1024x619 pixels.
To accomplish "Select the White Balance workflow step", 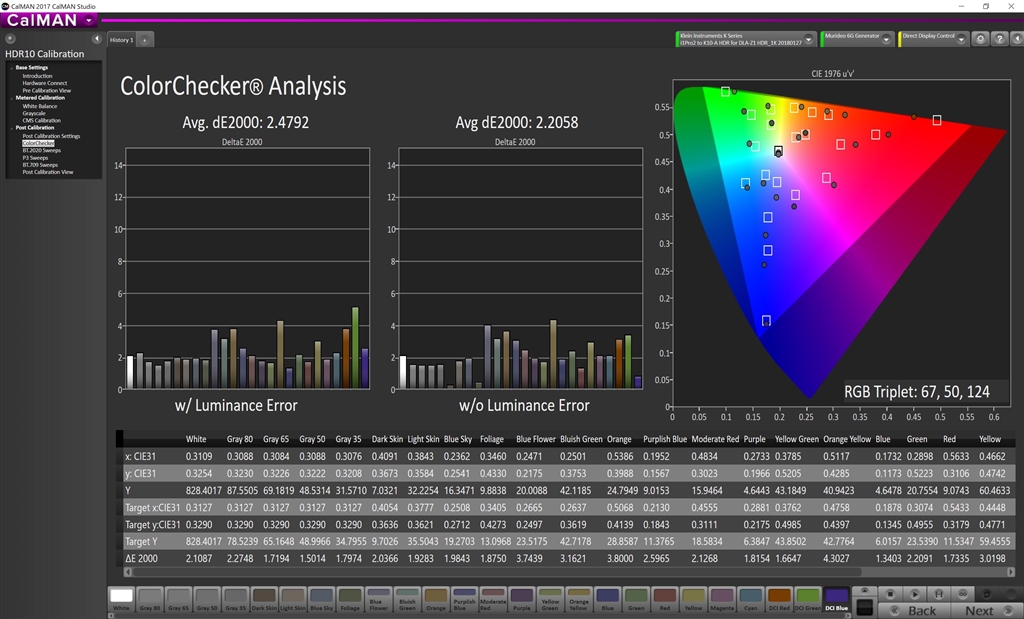I will pyautogui.click(x=39, y=106).
